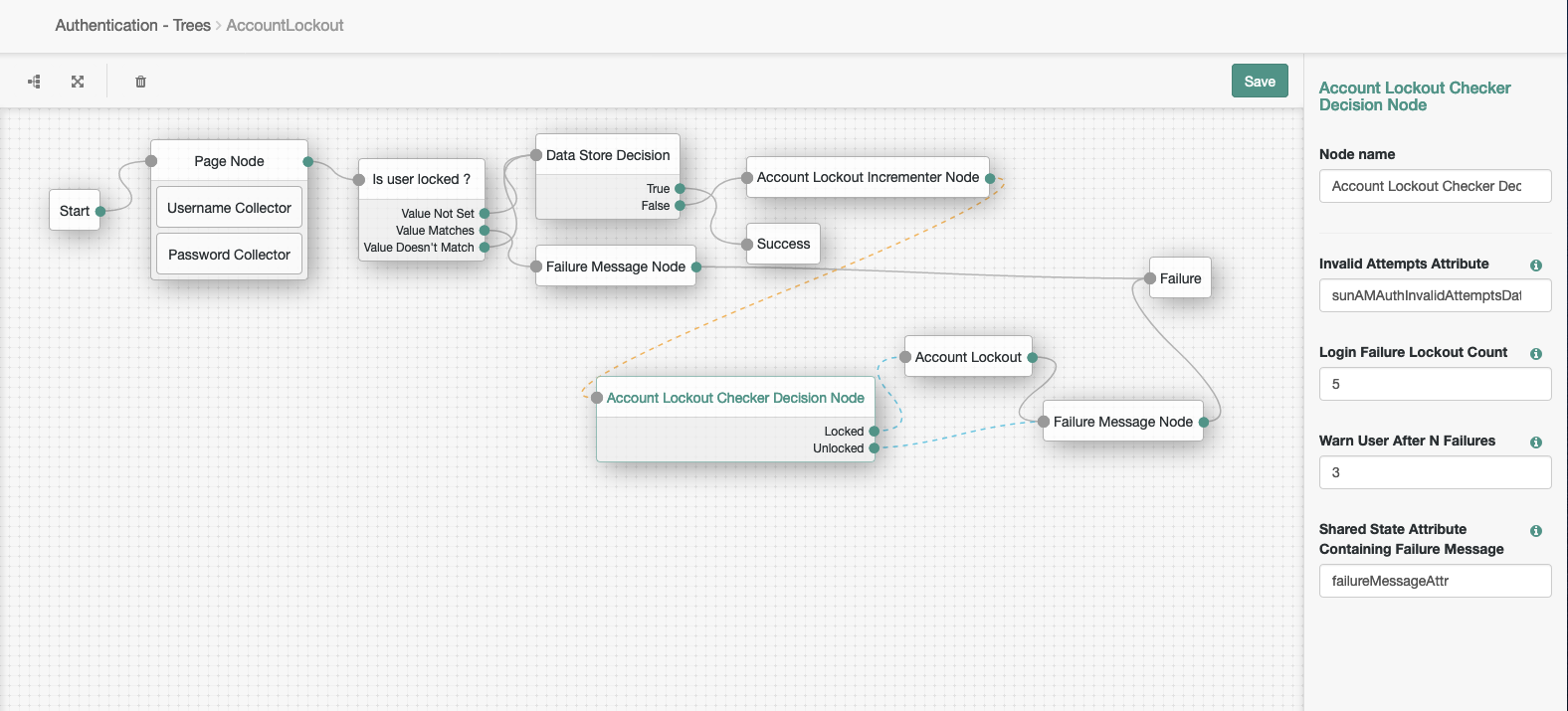
Task: Click info icon beside Shared State Attribute
Action: pos(1536,531)
